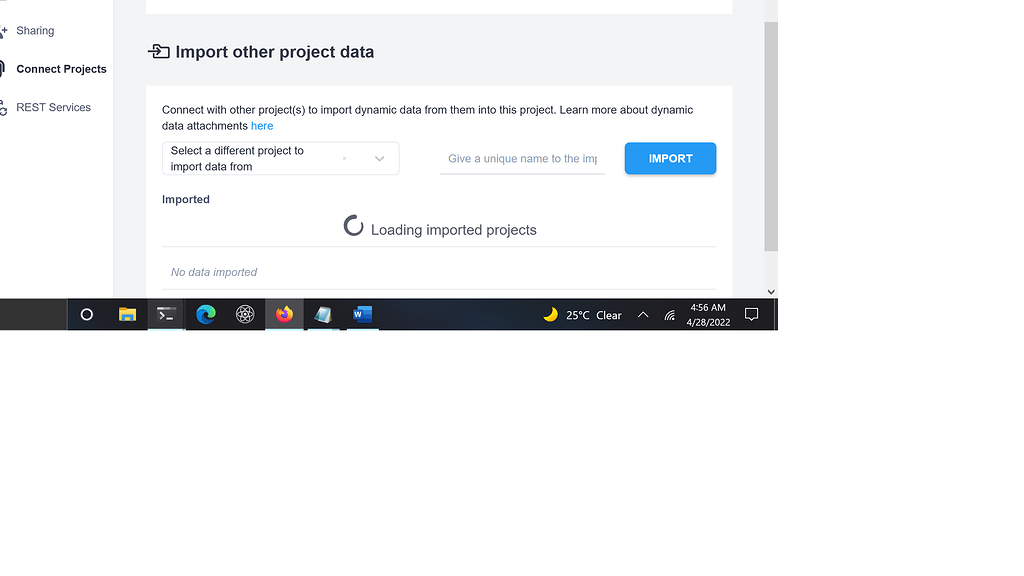Viewport: 1024px width, 576px height.
Task: Follow the 'here' learn more link
Action: click(x=262, y=125)
